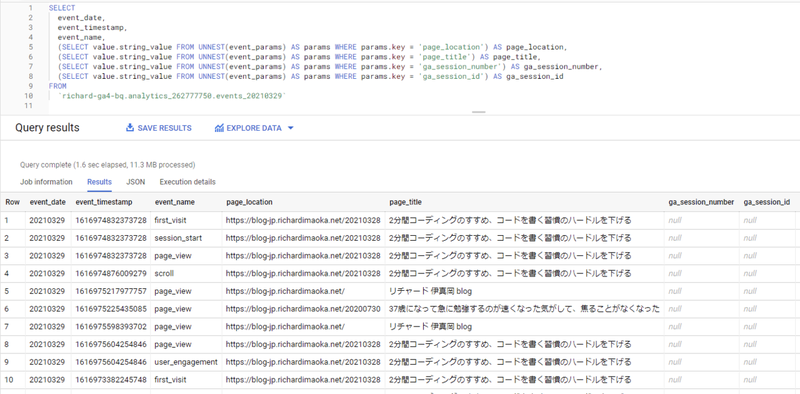Viewport: 800px width, 394px height.
Task: Open the Job information tab
Action: tap(46, 182)
